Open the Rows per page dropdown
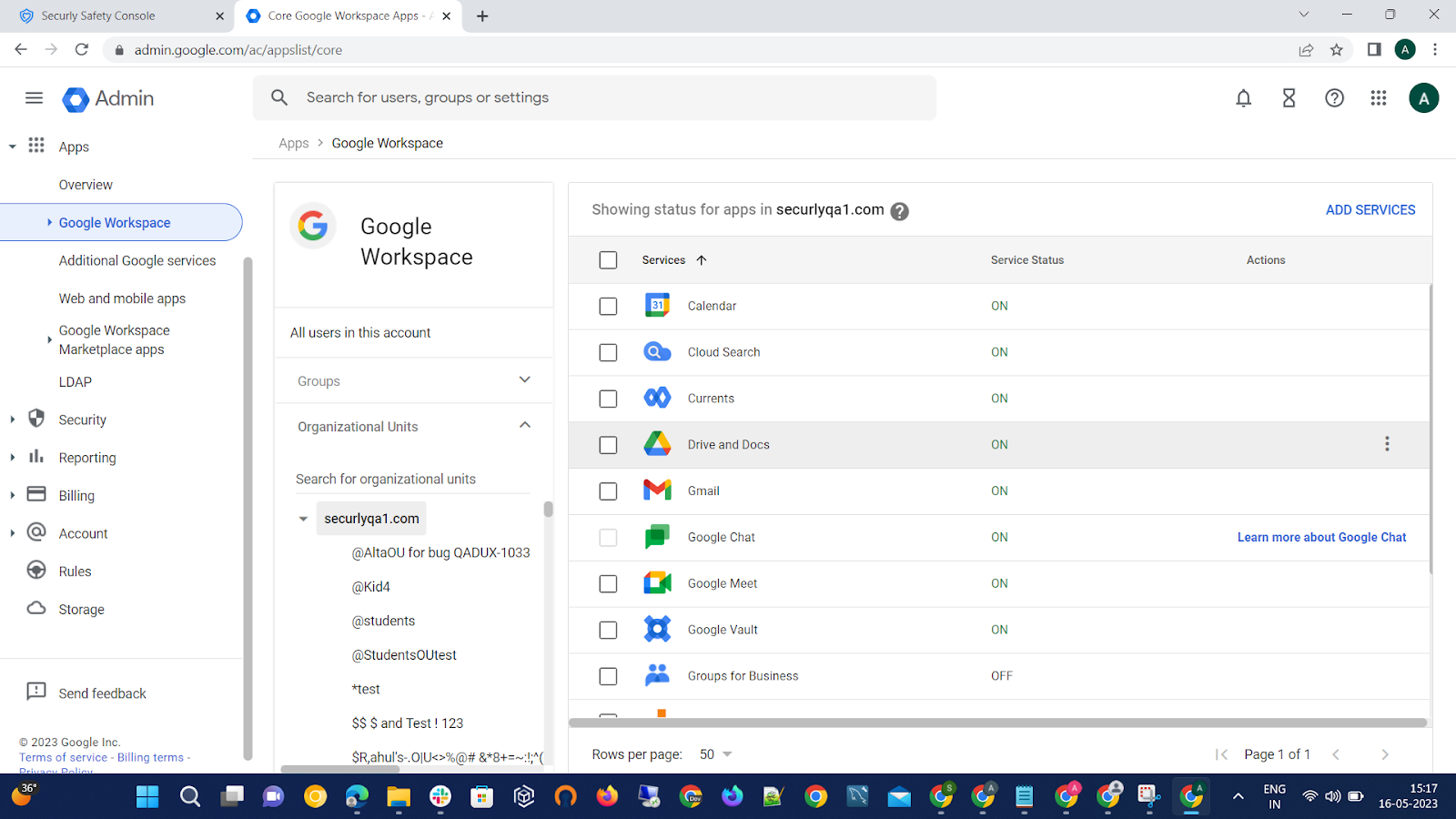The width and height of the screenshot is (1456, 819). pyautogui.click(x=716, y=754)
